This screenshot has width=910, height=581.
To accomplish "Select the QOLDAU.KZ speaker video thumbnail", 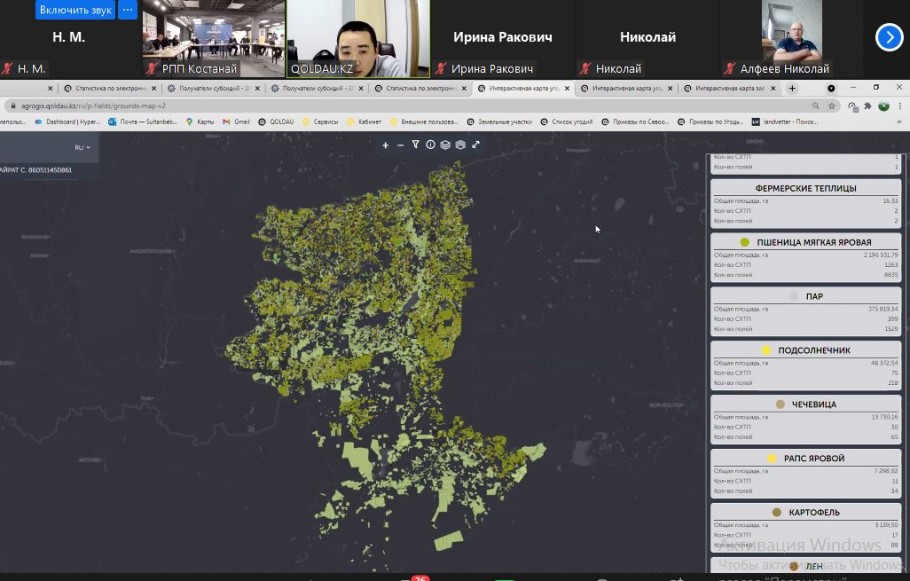I will [358, 38].
